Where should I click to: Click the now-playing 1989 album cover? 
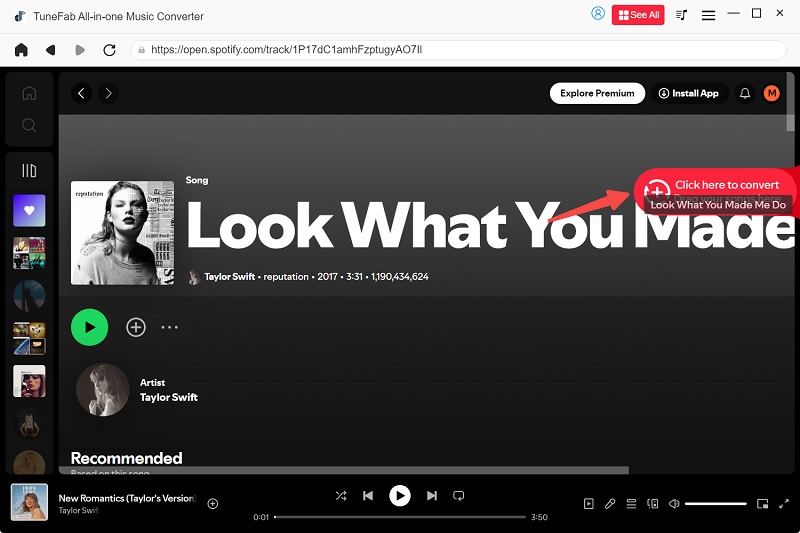[30, 502]
